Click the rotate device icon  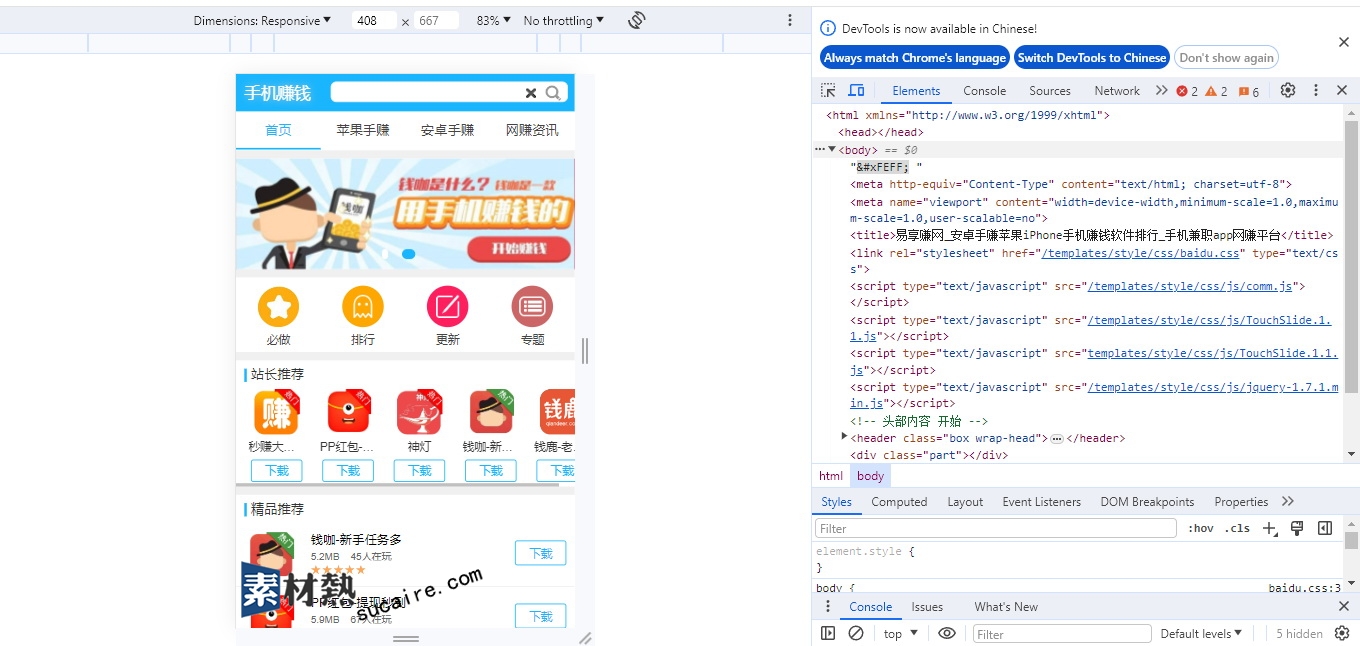[637, 20]
